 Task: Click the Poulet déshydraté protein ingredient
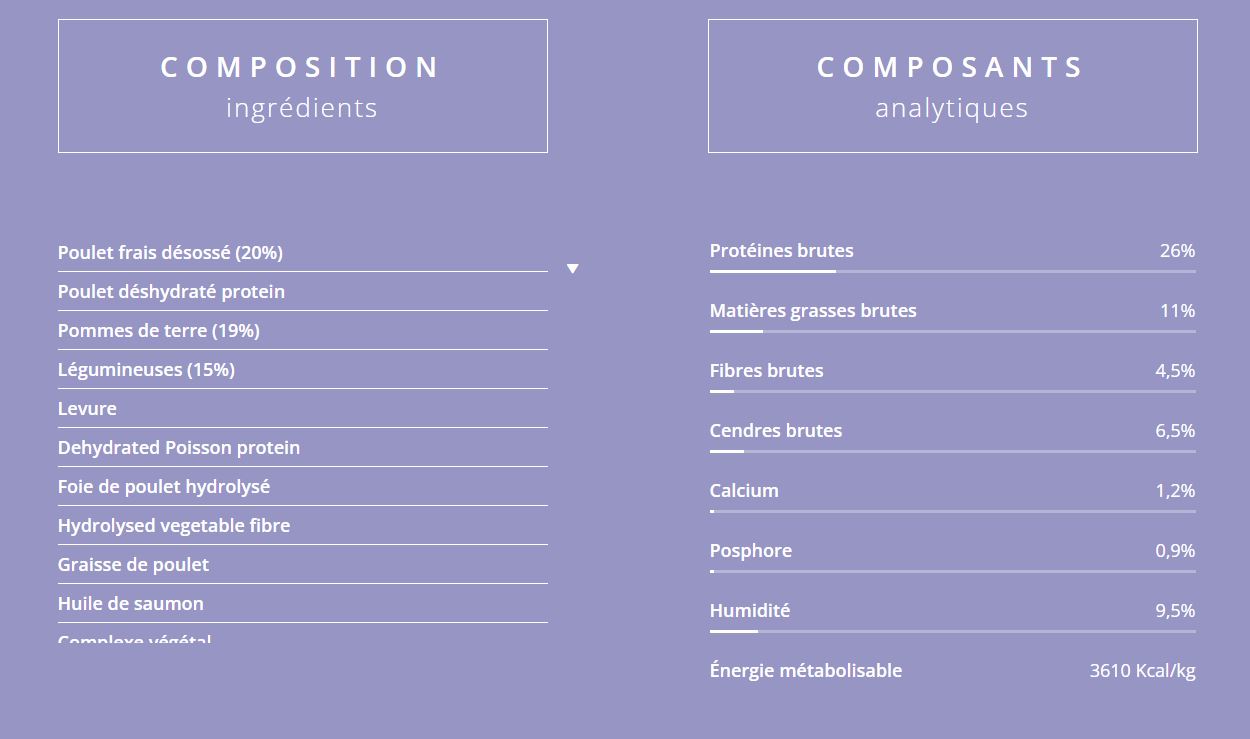pos(171,292)
